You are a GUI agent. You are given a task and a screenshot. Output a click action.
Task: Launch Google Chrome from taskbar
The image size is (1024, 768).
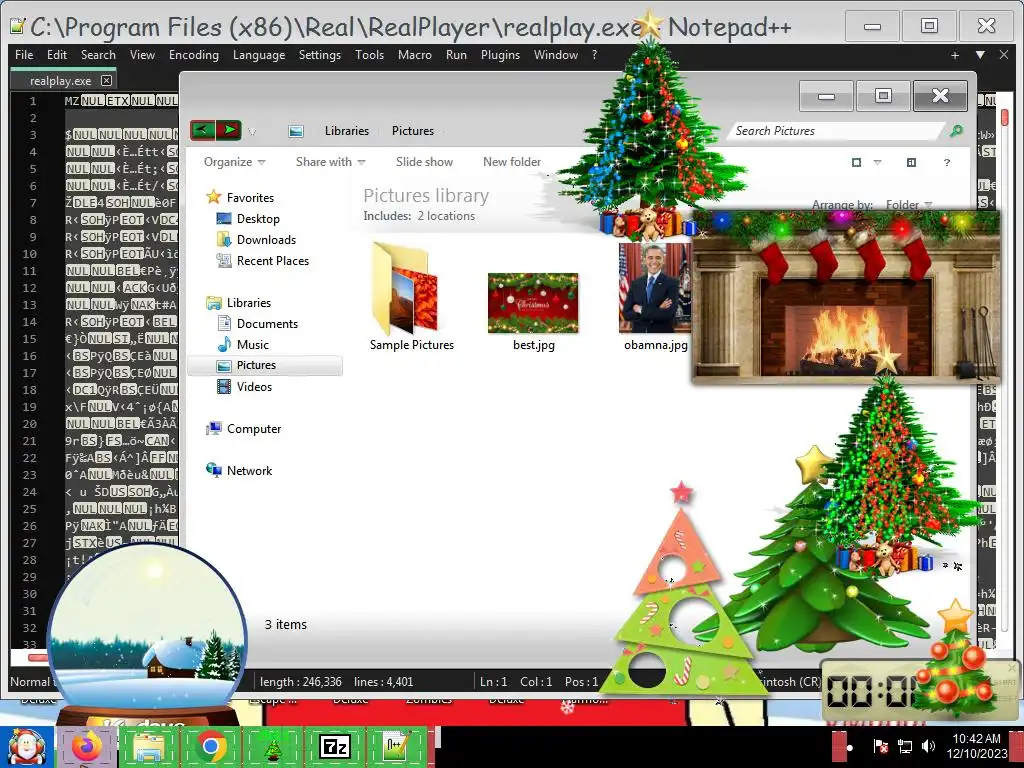210,746
